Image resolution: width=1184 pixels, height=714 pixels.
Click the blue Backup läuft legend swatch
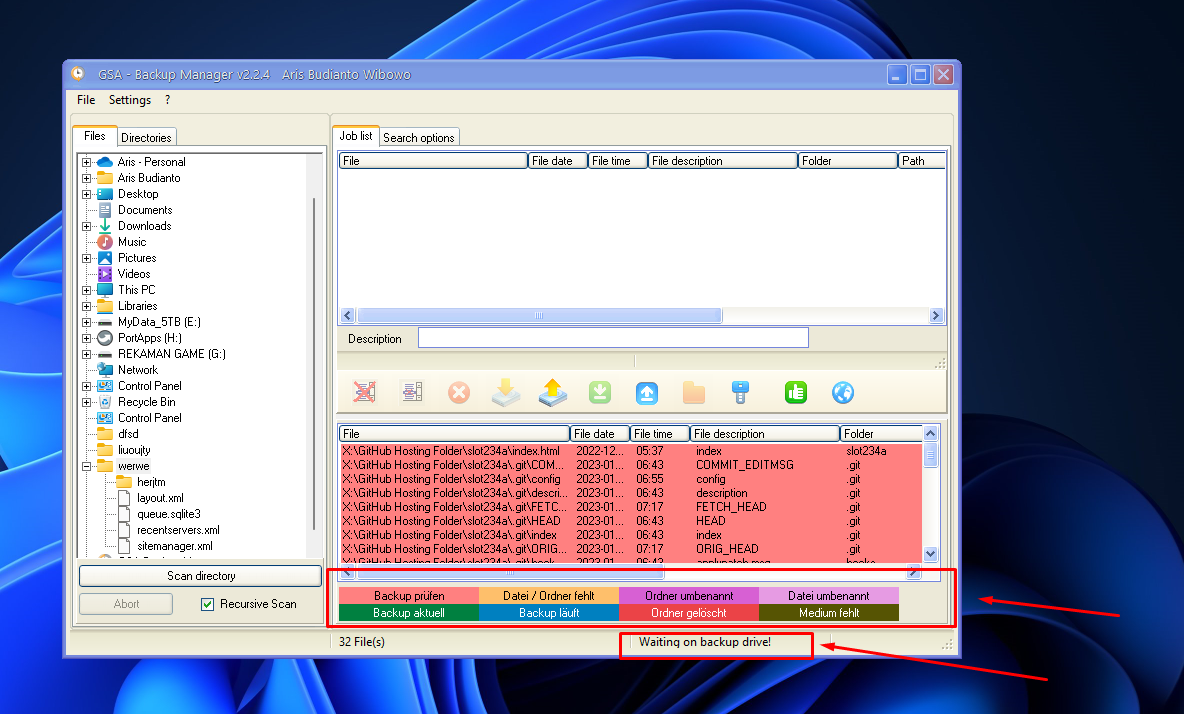[x=549, y=613]
